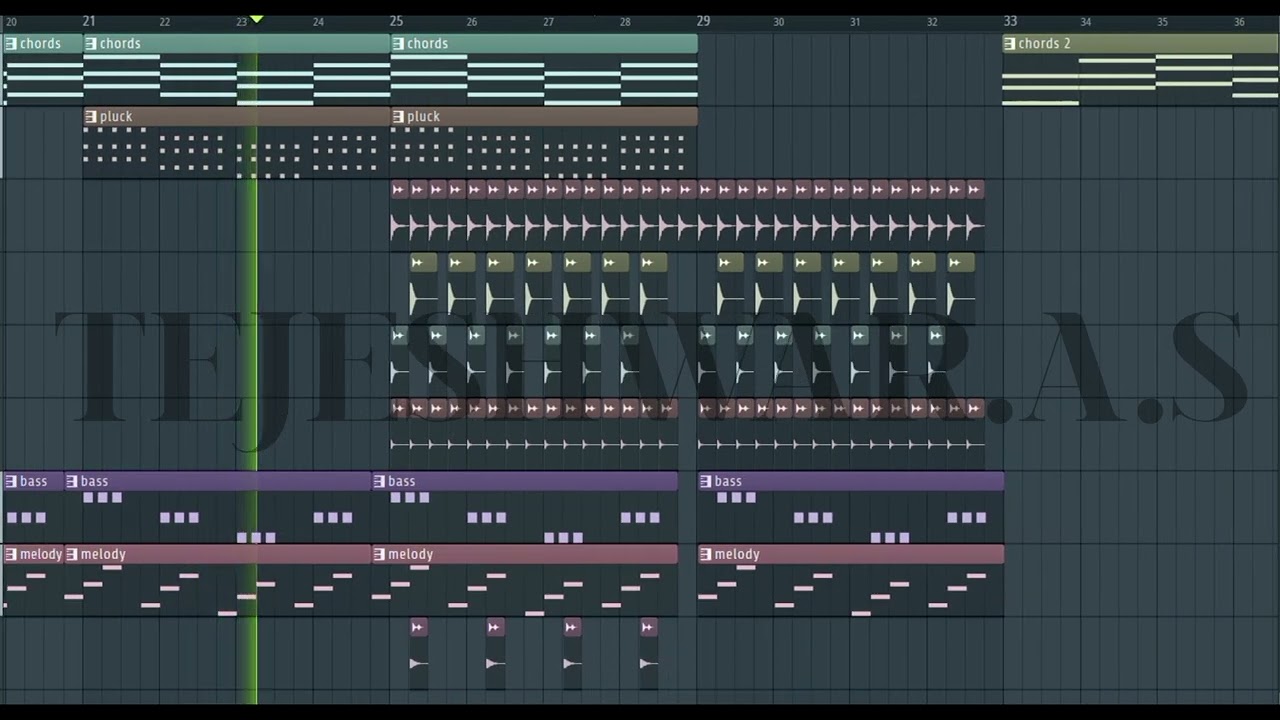Open menu icon of pluck clip at bar 25

398,117
